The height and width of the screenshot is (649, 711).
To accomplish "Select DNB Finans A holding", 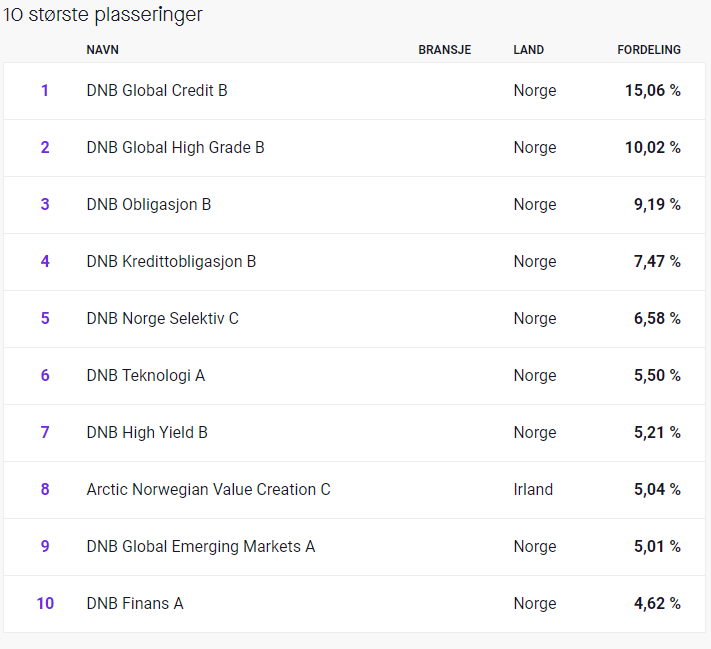I will 354,604.
